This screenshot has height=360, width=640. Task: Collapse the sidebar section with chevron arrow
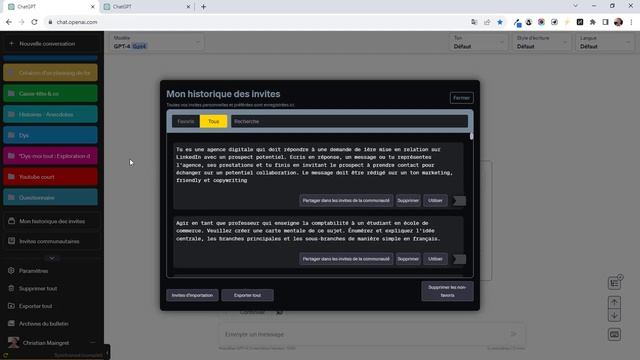52,258
